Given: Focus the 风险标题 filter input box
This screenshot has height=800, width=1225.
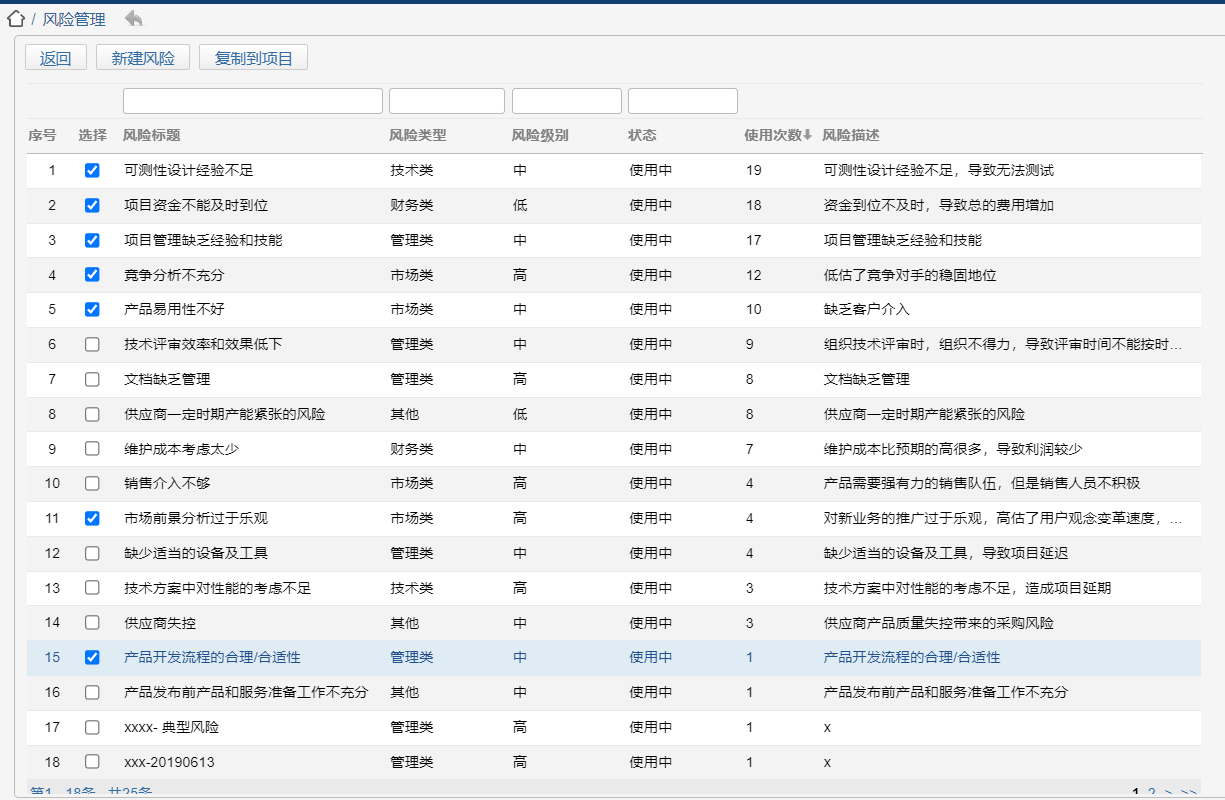Looking at the screenshot, I should 252,101.
